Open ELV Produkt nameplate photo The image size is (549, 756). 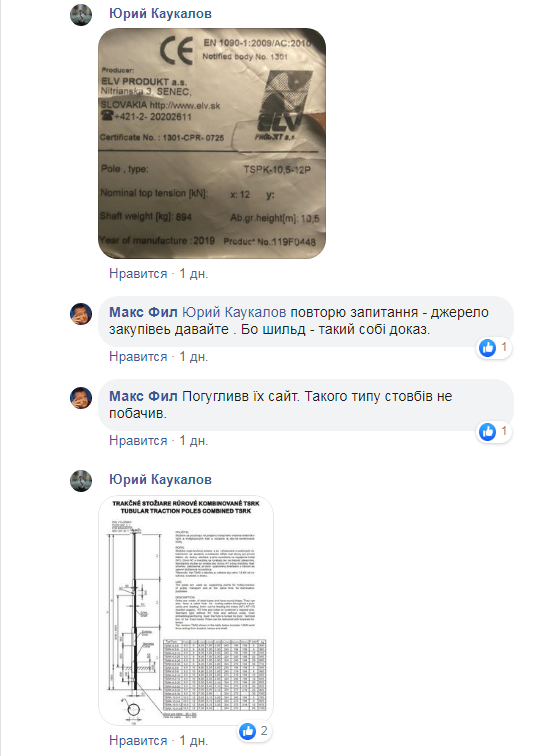pyautogui.click(x=212, y=143)
